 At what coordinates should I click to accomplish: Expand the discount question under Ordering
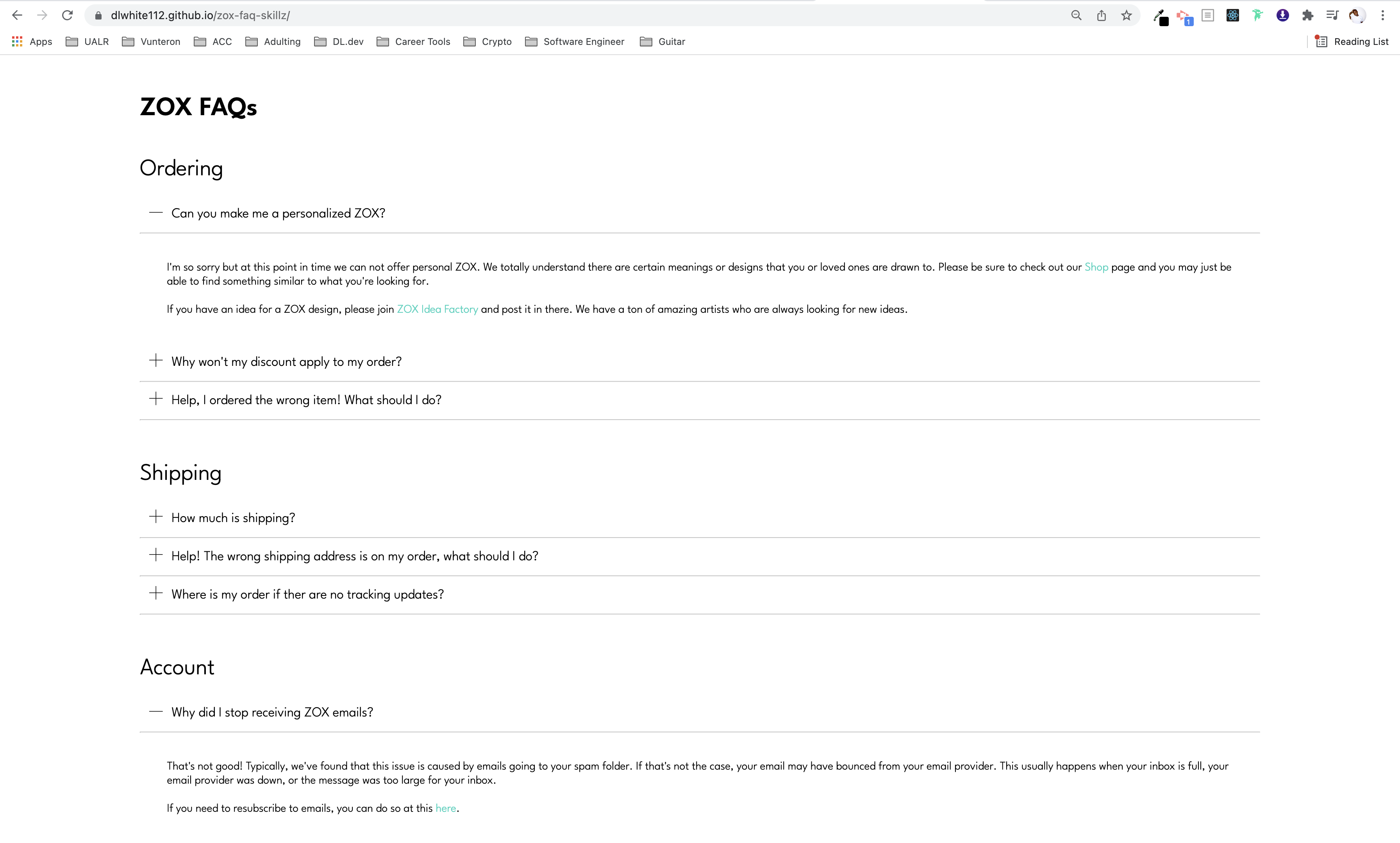point(286,361)
